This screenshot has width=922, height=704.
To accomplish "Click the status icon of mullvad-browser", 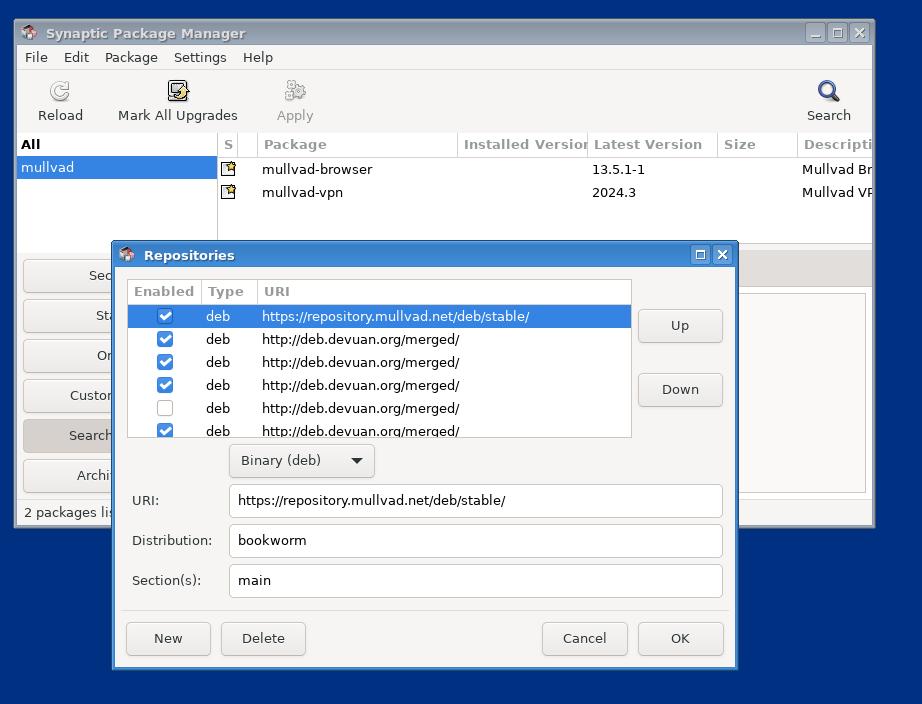I will coord(228,169).
